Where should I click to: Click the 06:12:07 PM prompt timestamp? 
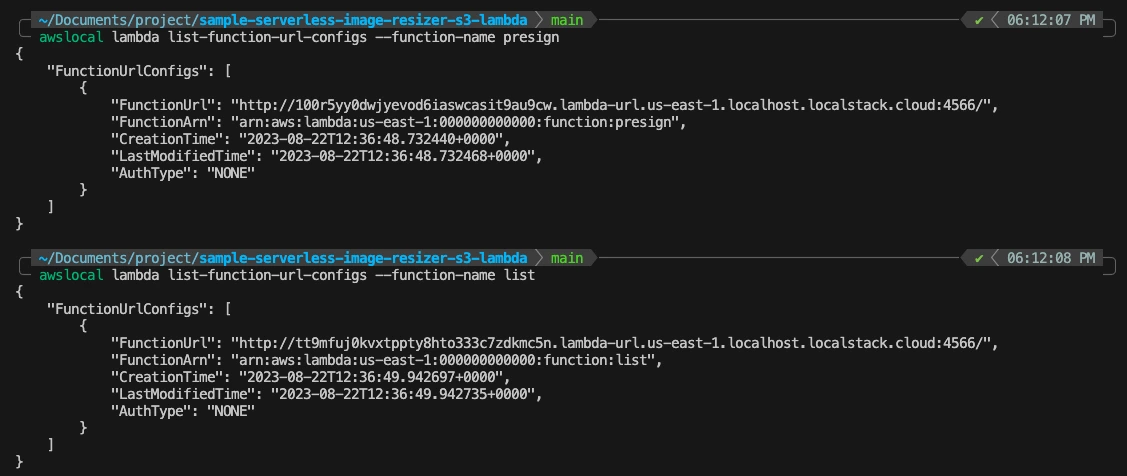point(1045,20)
